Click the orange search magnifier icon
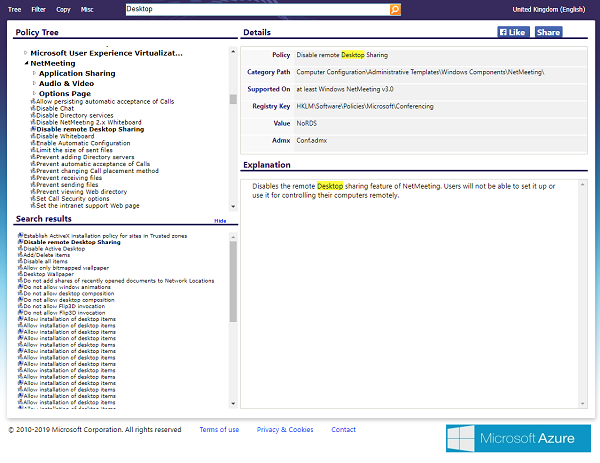600x463 pixels. [x=395, y=9]
